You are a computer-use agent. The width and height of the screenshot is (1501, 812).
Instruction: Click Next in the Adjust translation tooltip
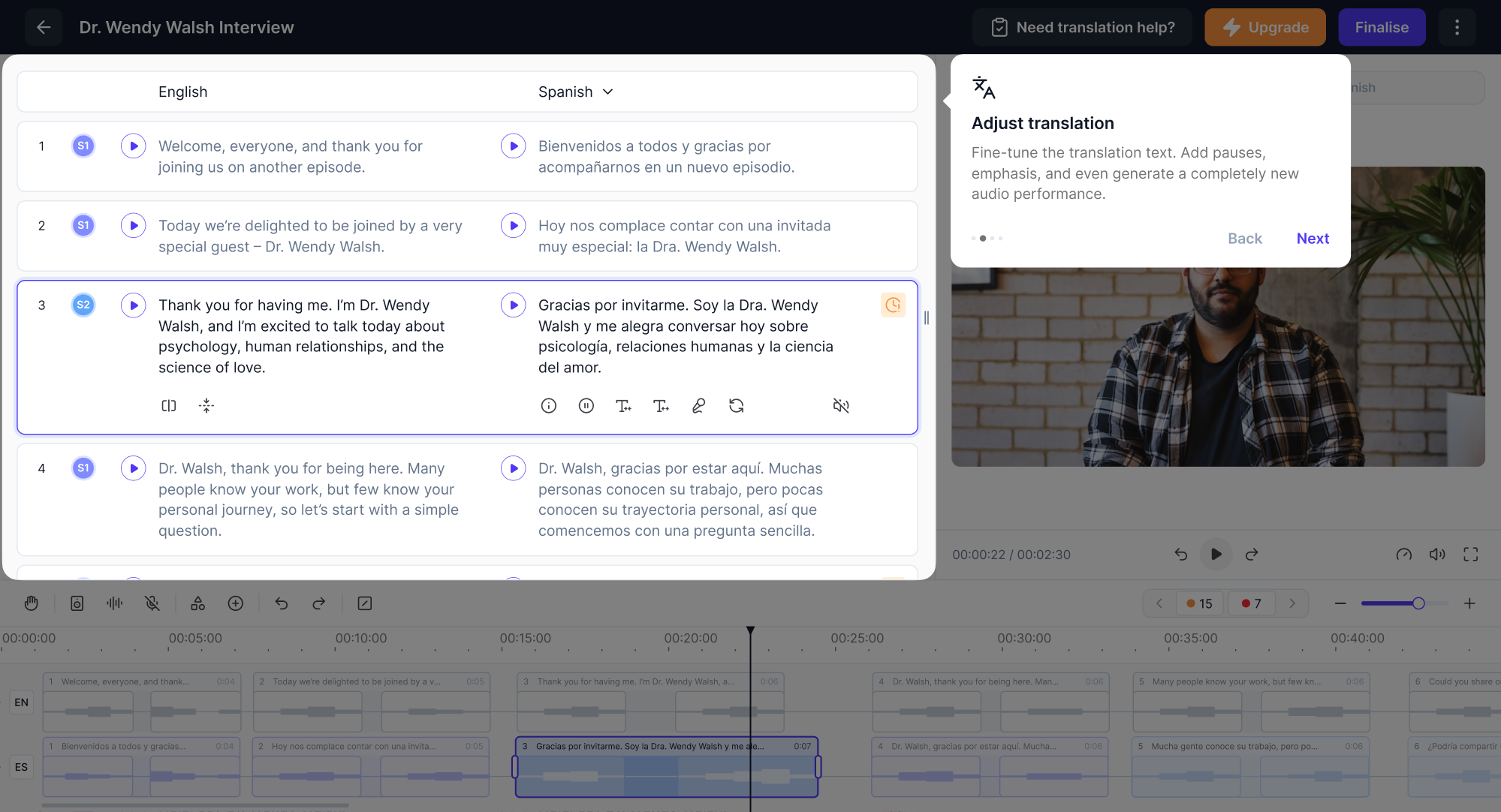coord(1313,238)
